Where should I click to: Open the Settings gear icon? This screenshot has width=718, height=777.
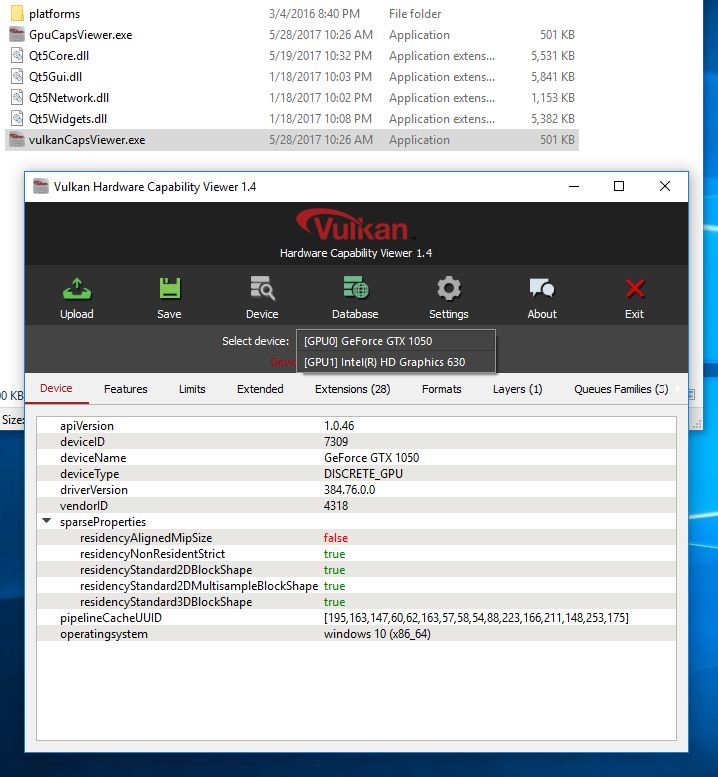click(x=448, y=288)
